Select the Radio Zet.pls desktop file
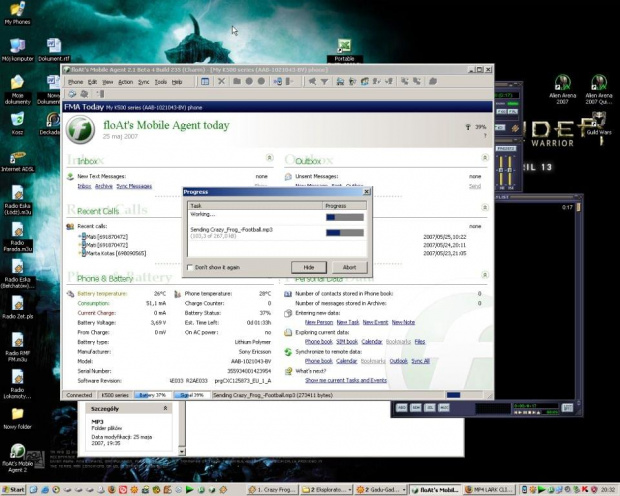The height and width of the screenshot is (496, 620). point(17,308)
